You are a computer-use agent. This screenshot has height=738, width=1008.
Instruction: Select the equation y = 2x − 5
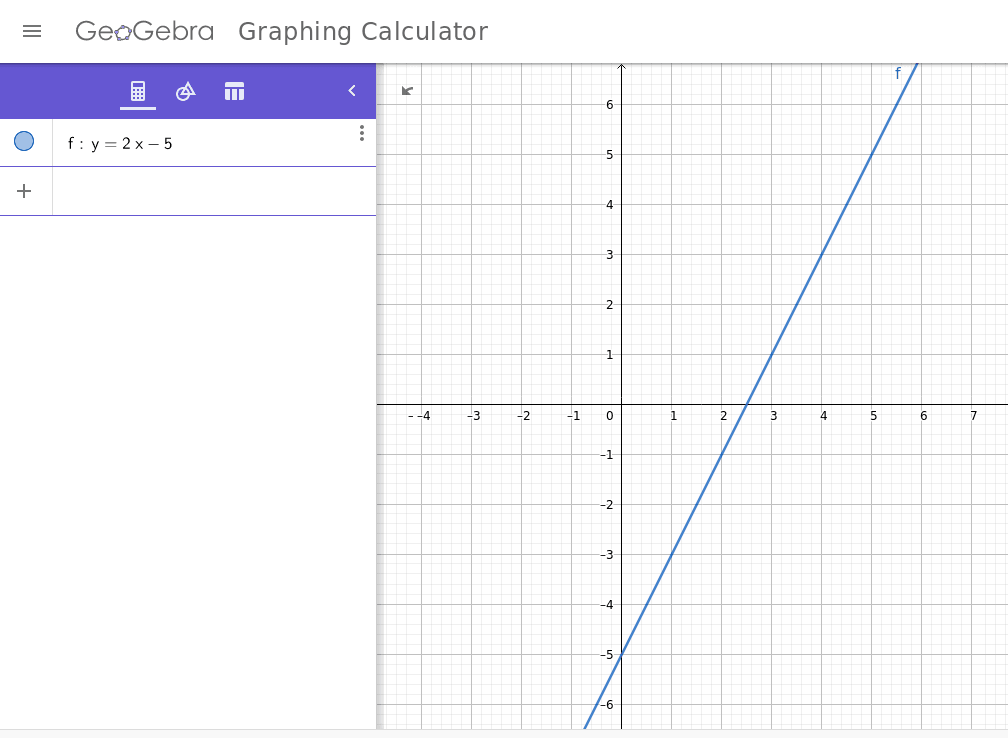point(130,144)
